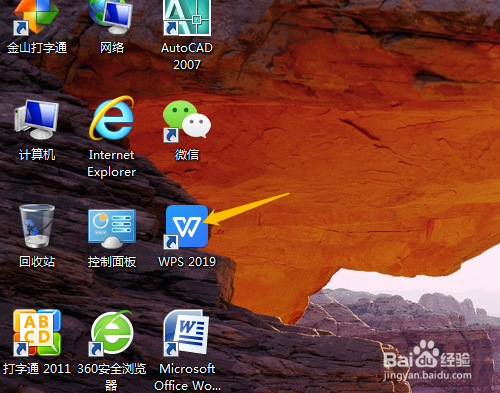Image resolution: width=500 pixels, height=393 pixels.
Task: Select the 控制面板 control panel icon
Action: 112,229
